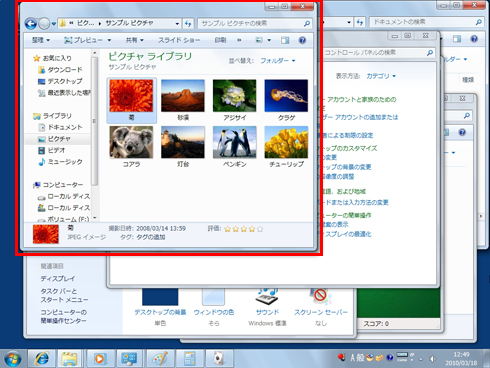Open help with the blue question mark icon
Image resolution: width=490 pixels, height=368 pixels.
[302, 40]
